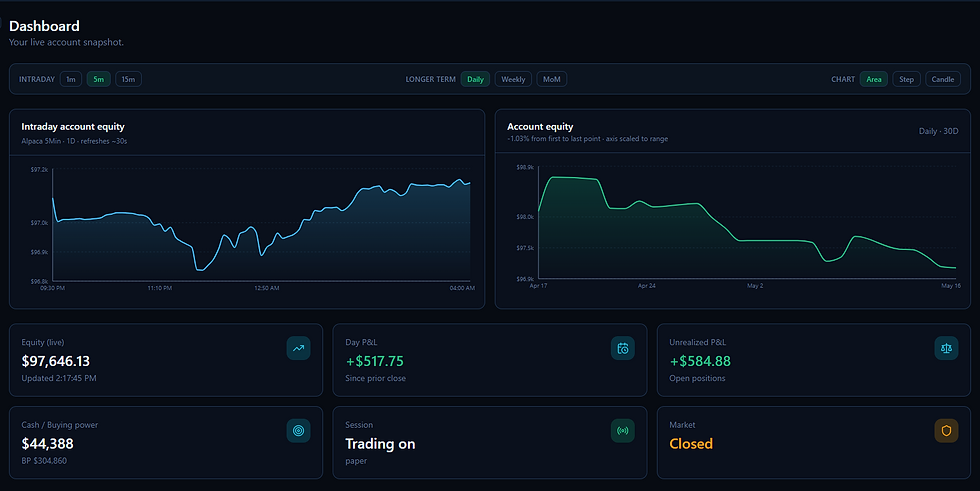Click the balance scale icon on Unrealized P&L

[946, 348]
